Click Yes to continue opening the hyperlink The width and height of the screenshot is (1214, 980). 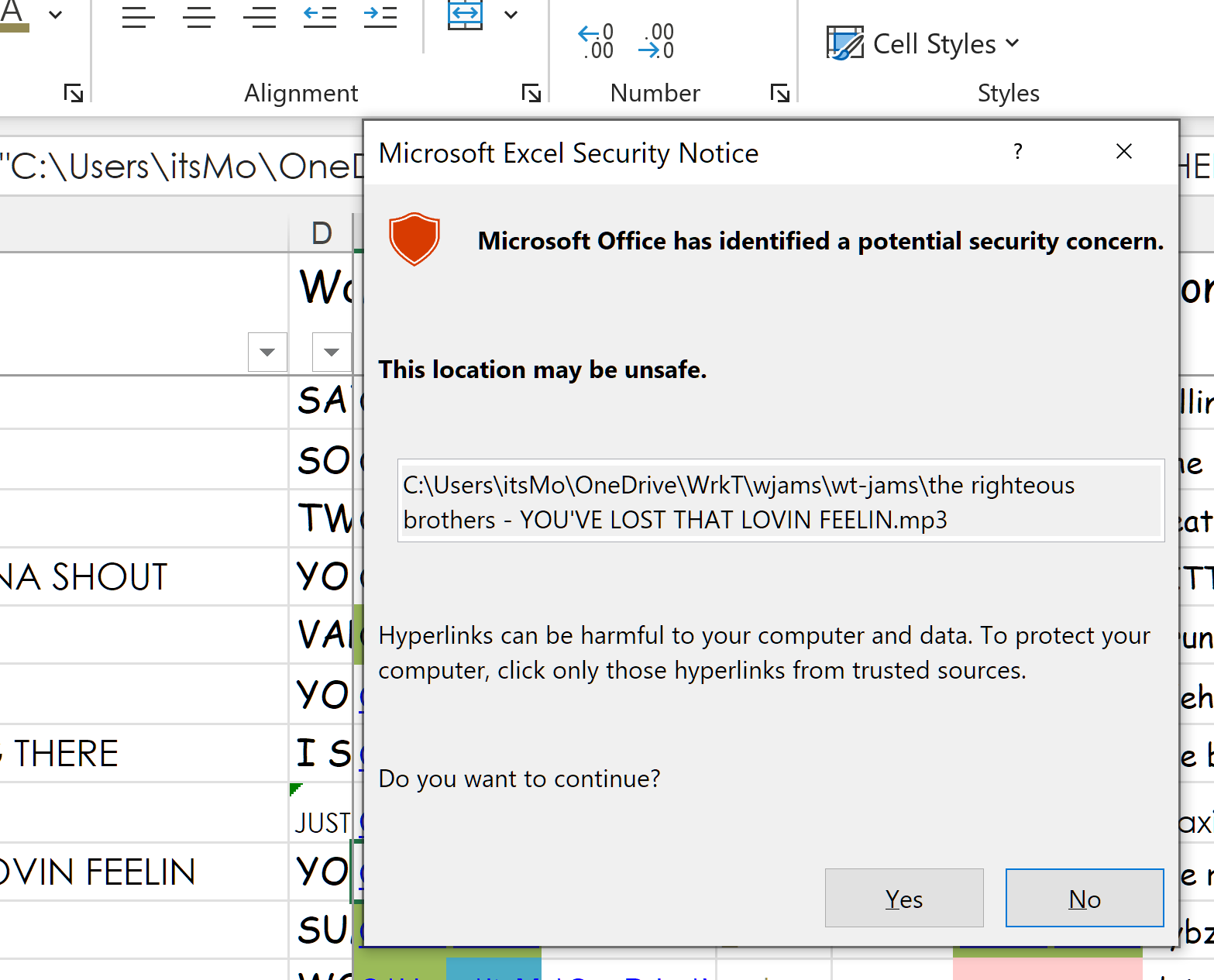(x=904, y=898)
